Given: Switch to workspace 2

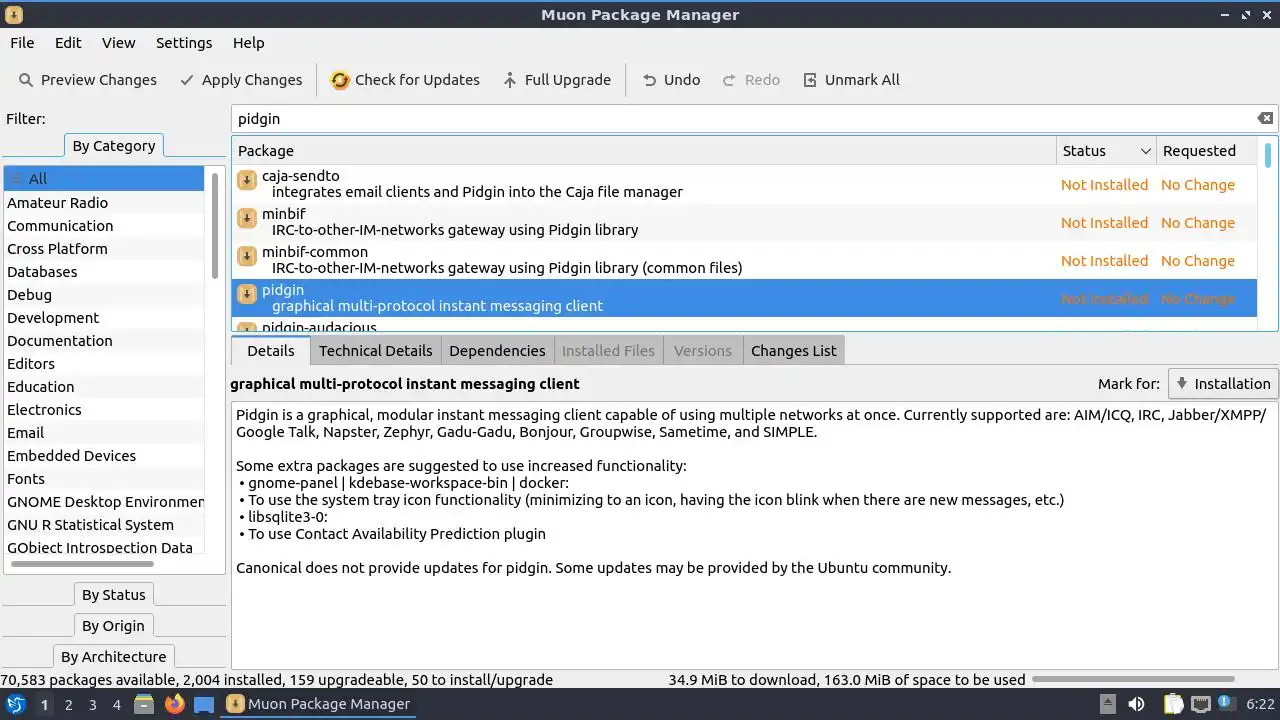Looking at the screenshot, I should pyautogui.click(x=68, y=704).
